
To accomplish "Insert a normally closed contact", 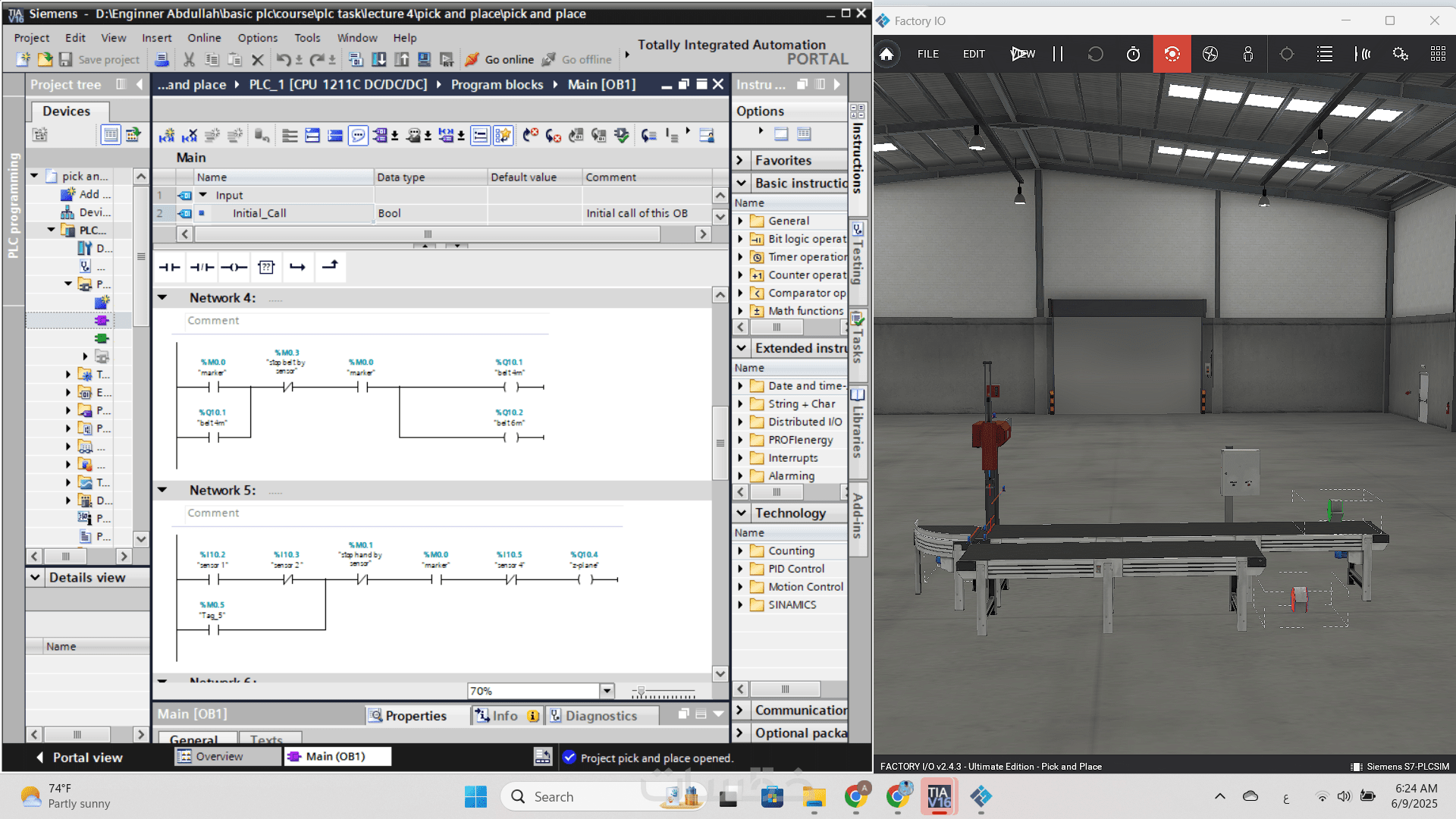I will [202, 267].
